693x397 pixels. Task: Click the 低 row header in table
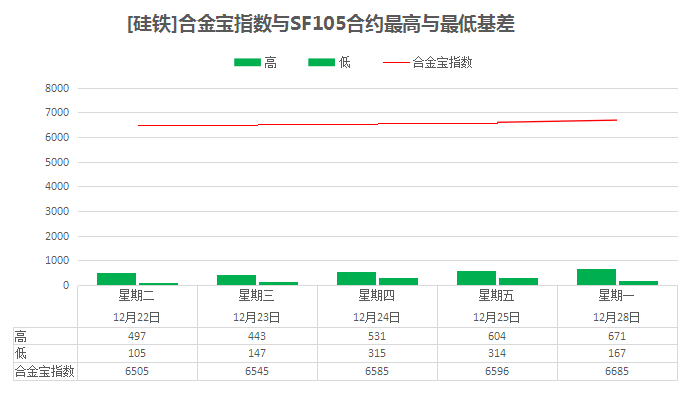click(21, 353)
